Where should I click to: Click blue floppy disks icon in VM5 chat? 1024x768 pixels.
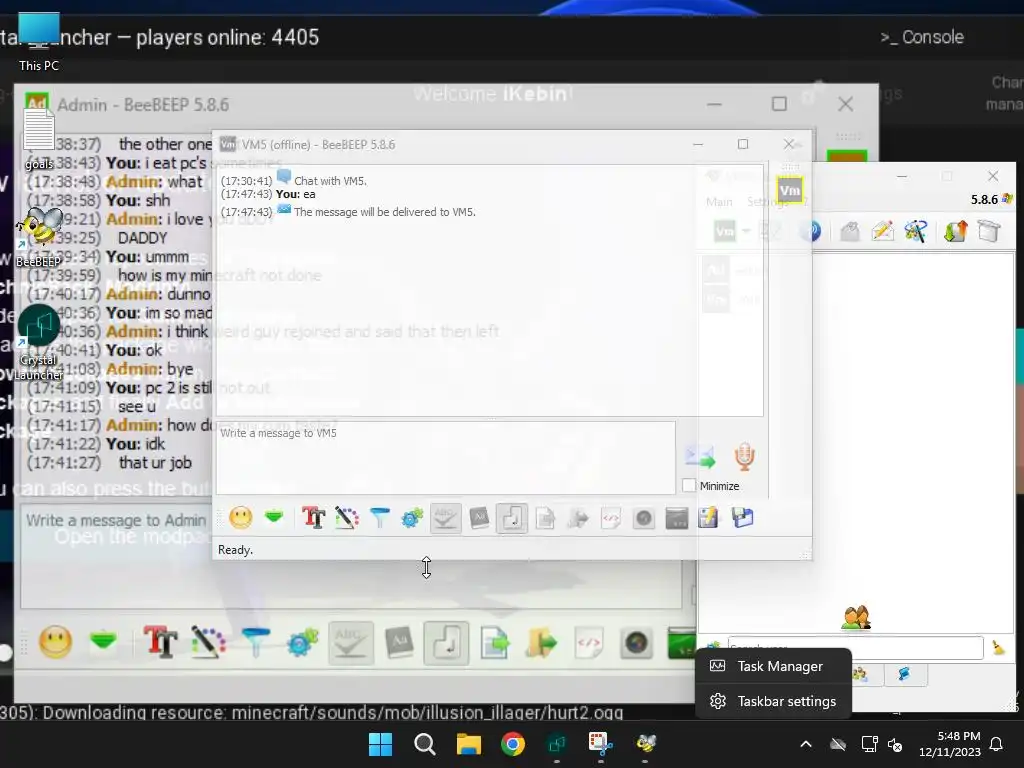pyautogui.click(x=743, y=518)
